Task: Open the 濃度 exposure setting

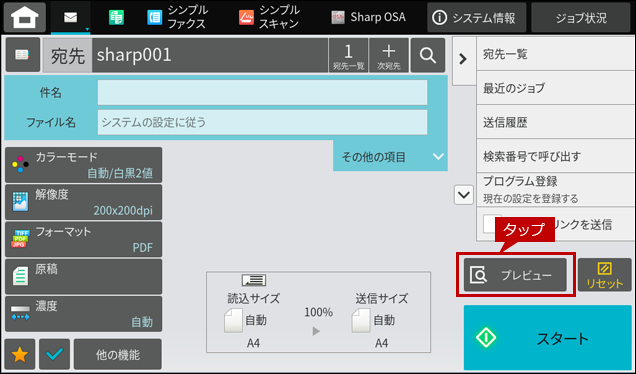Action: (84, 314)
